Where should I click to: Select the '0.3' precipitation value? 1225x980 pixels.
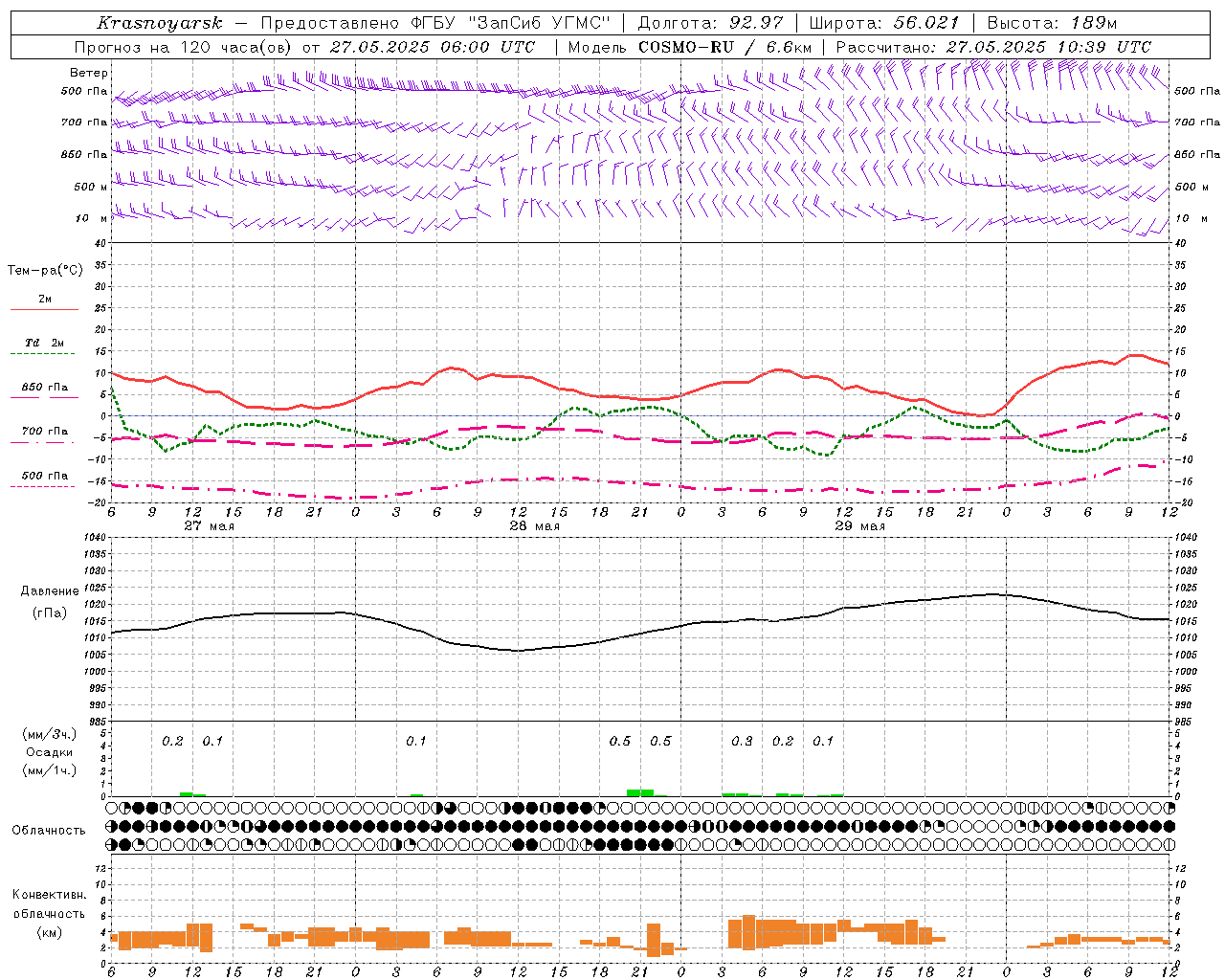click(742, 741)
